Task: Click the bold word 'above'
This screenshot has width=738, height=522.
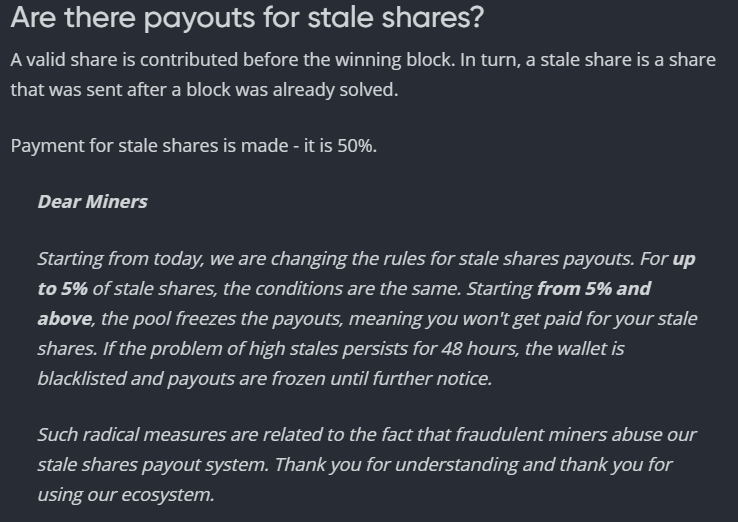Action: [65, 319]
